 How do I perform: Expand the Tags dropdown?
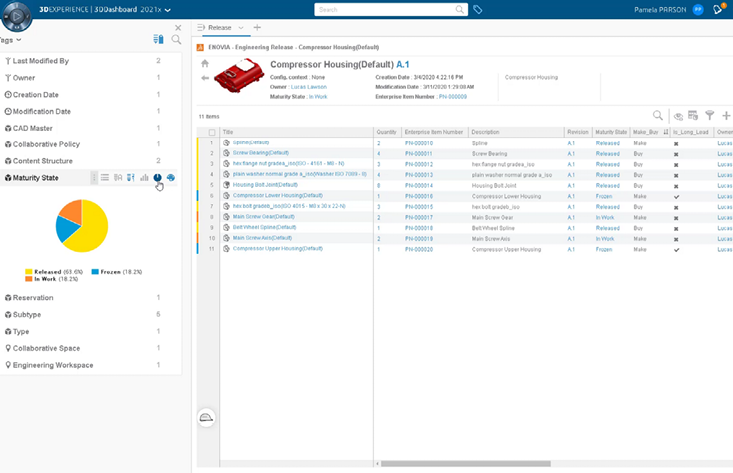(x=19, y=40)
